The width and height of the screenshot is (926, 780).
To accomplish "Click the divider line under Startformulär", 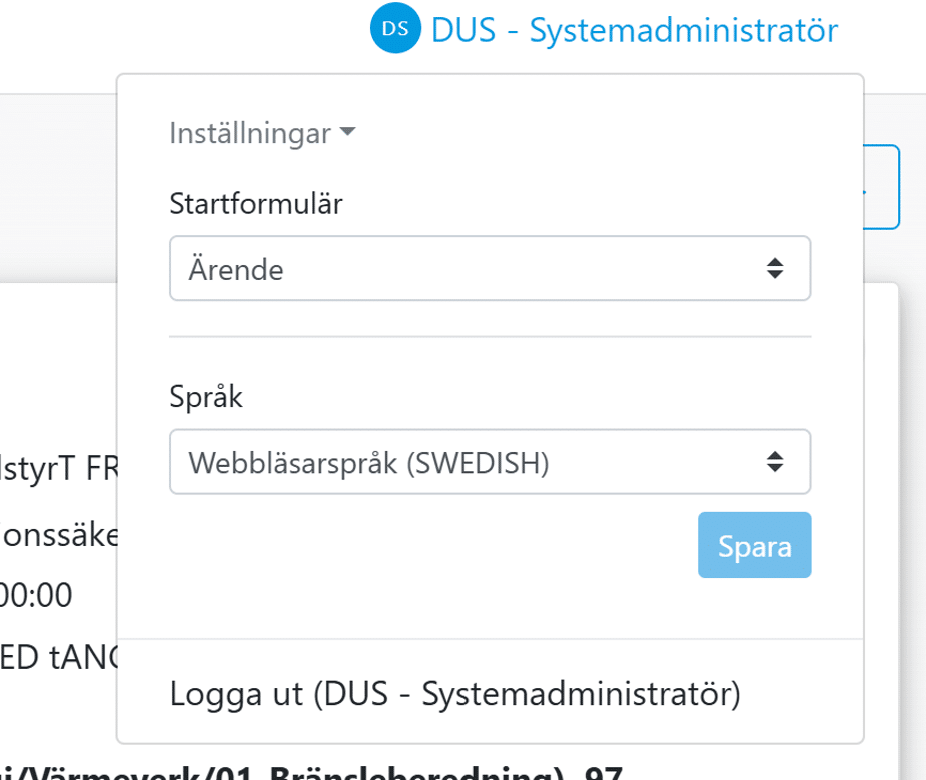I will pos(489,337).
